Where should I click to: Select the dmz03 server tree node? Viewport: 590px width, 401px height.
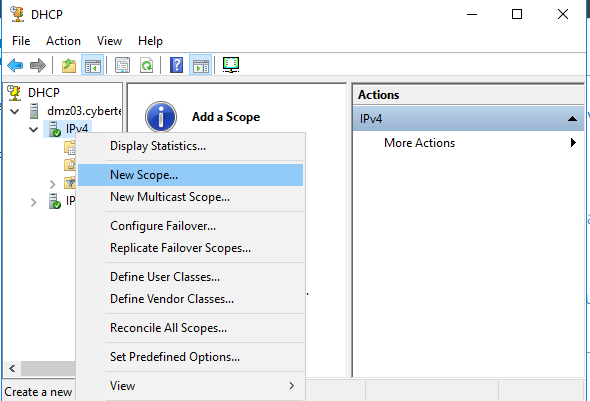[x=84, y=111]
